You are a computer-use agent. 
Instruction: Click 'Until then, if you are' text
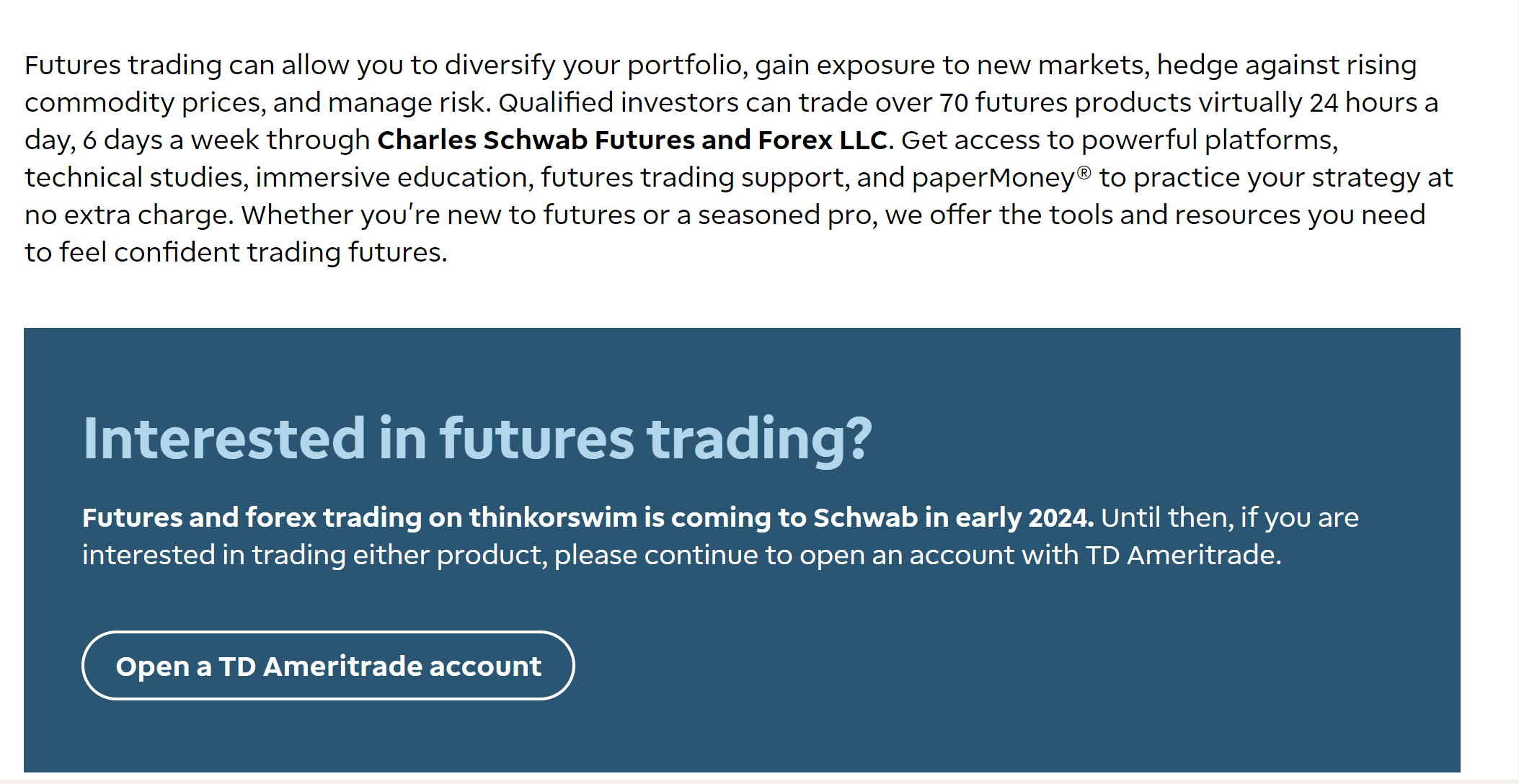point(1230,518)
